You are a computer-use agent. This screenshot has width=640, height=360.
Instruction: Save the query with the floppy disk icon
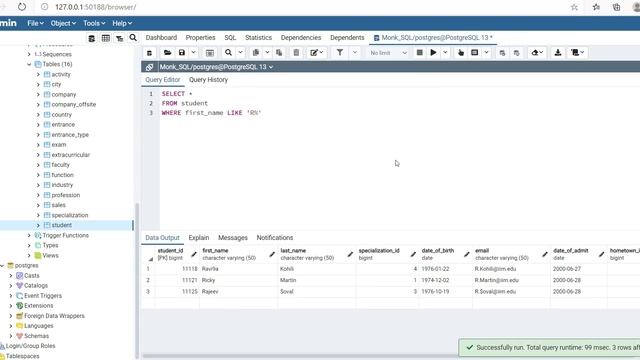pos(182,53)
